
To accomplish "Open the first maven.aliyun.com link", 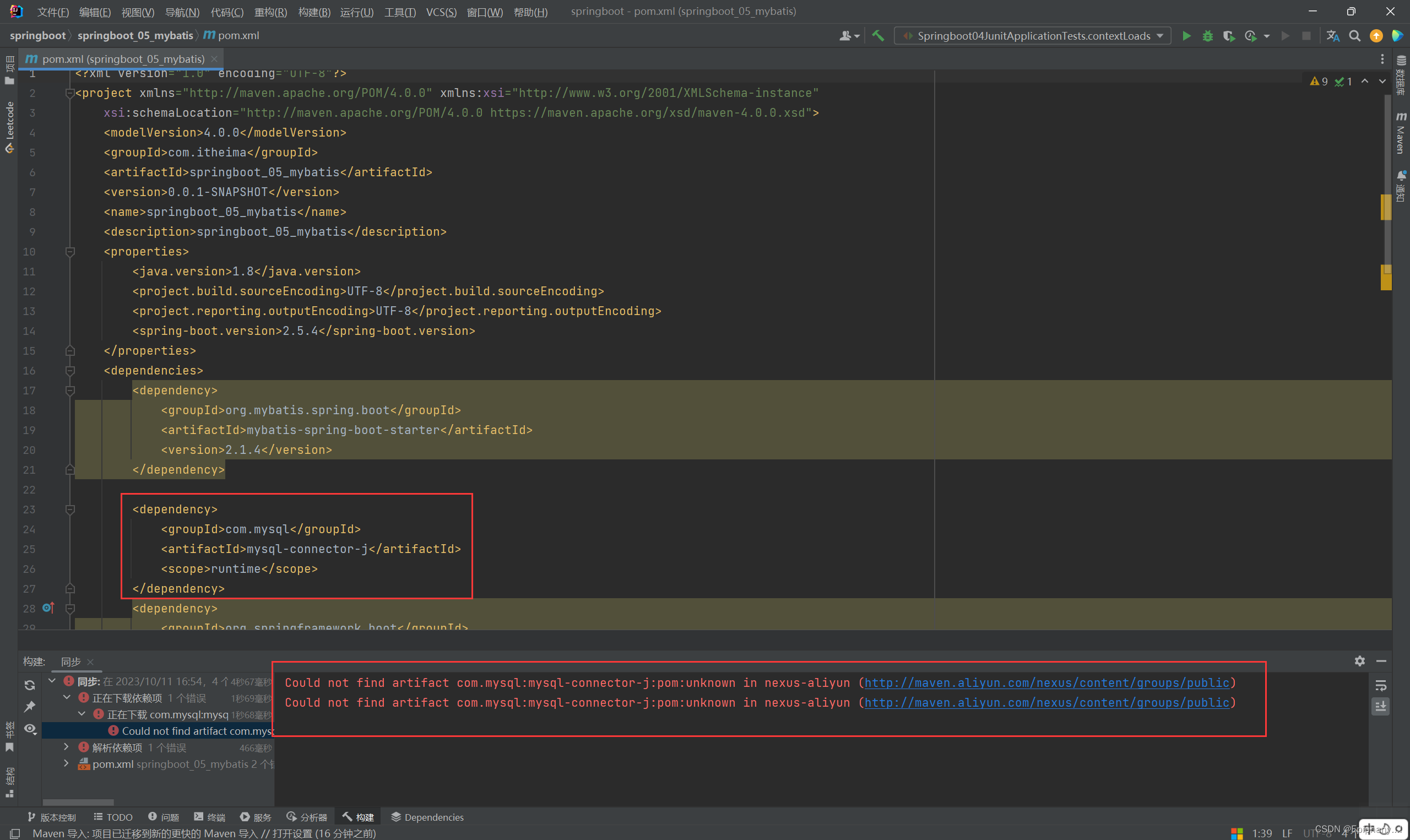I will click(x=1046, y=682).
